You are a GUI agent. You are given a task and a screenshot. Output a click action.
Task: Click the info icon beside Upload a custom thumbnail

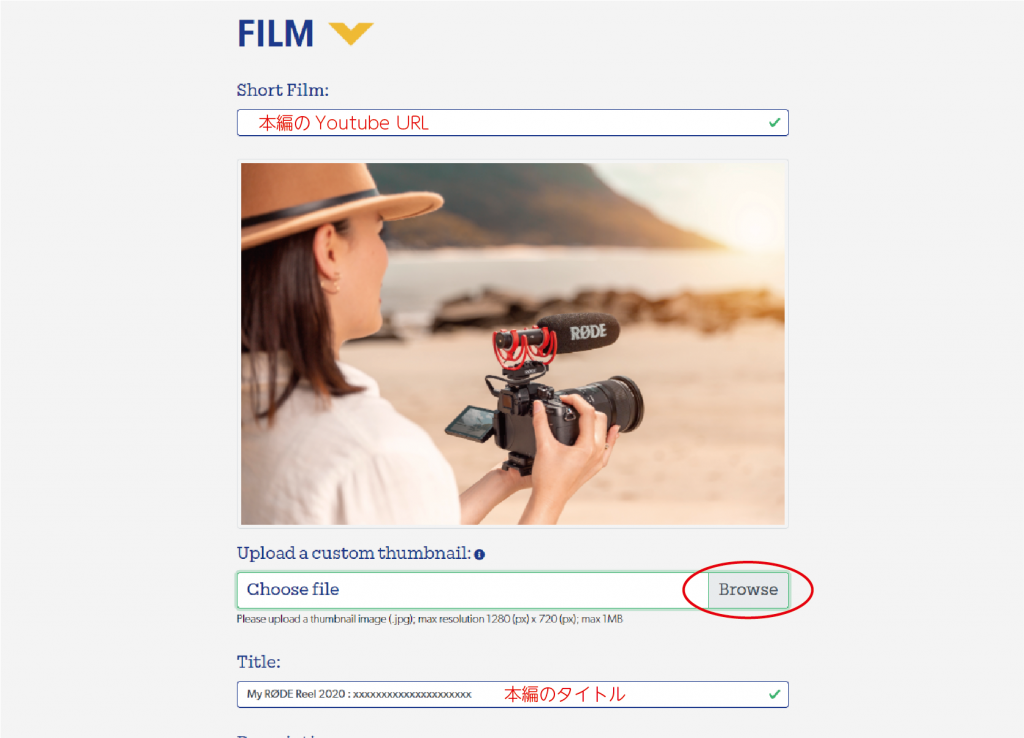(479, 554)
